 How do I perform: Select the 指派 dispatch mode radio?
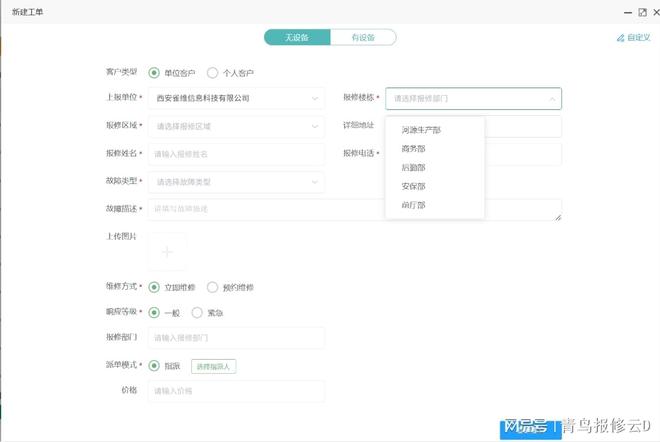[154, 366]
